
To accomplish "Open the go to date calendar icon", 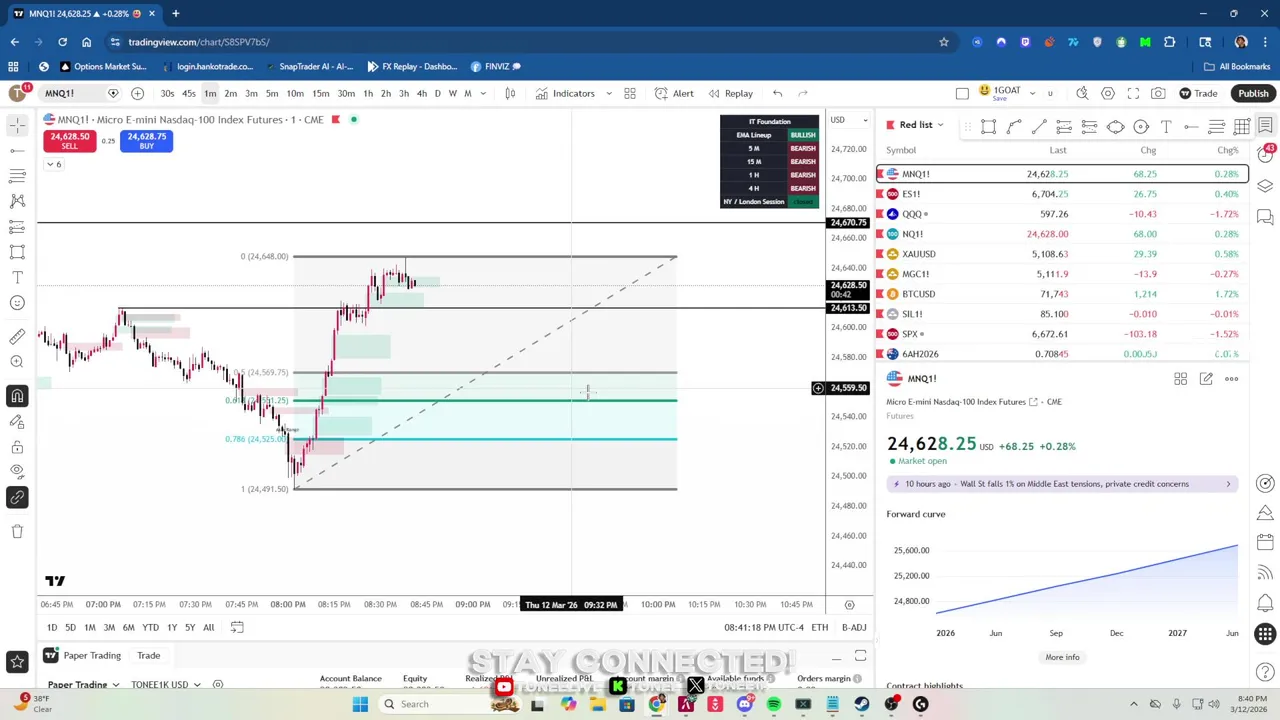I will tap(237, 627).
